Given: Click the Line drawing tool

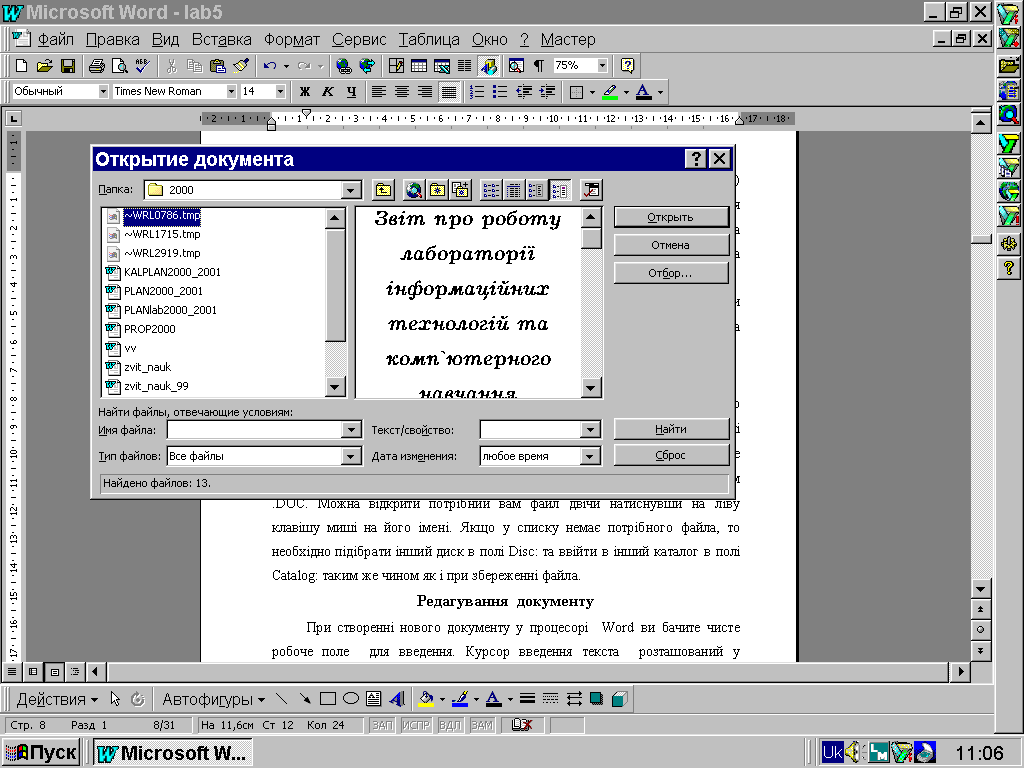Looking at the screenshot, I should pyautogui.click(x=281, y=699).
